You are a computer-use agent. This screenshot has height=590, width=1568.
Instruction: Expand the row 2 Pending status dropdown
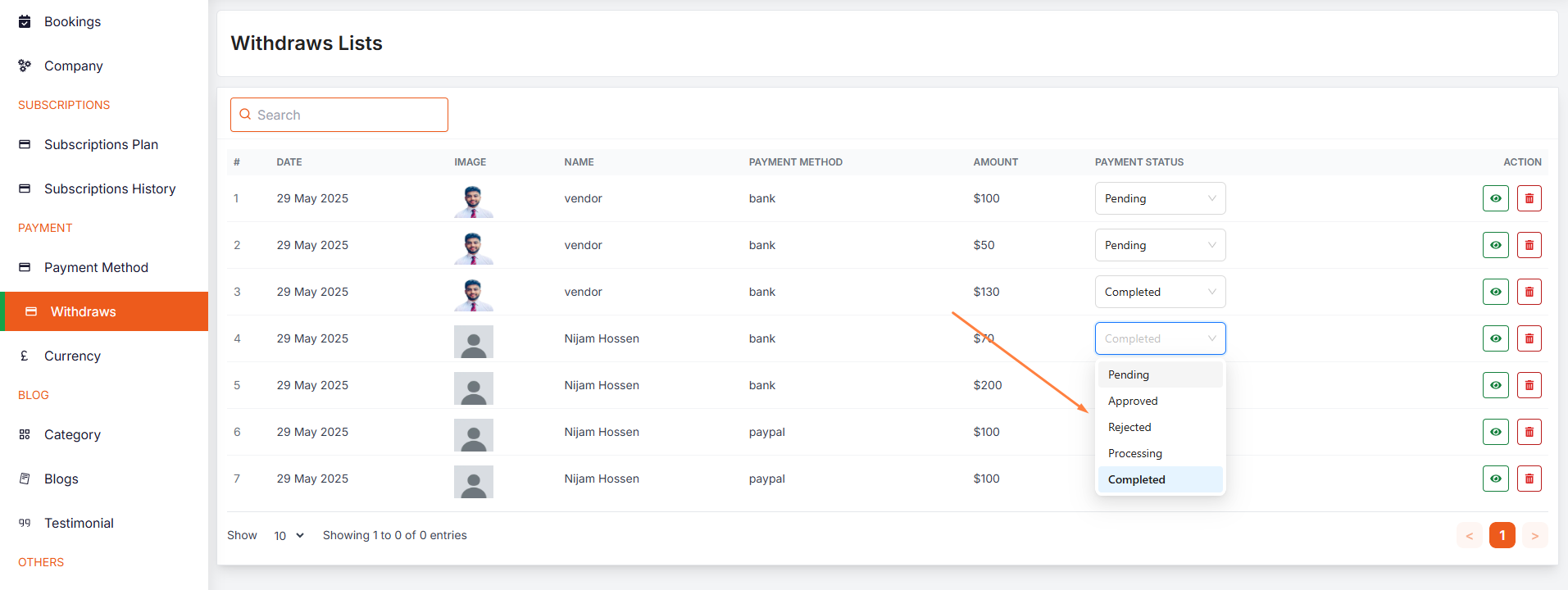click(1159, 245)
